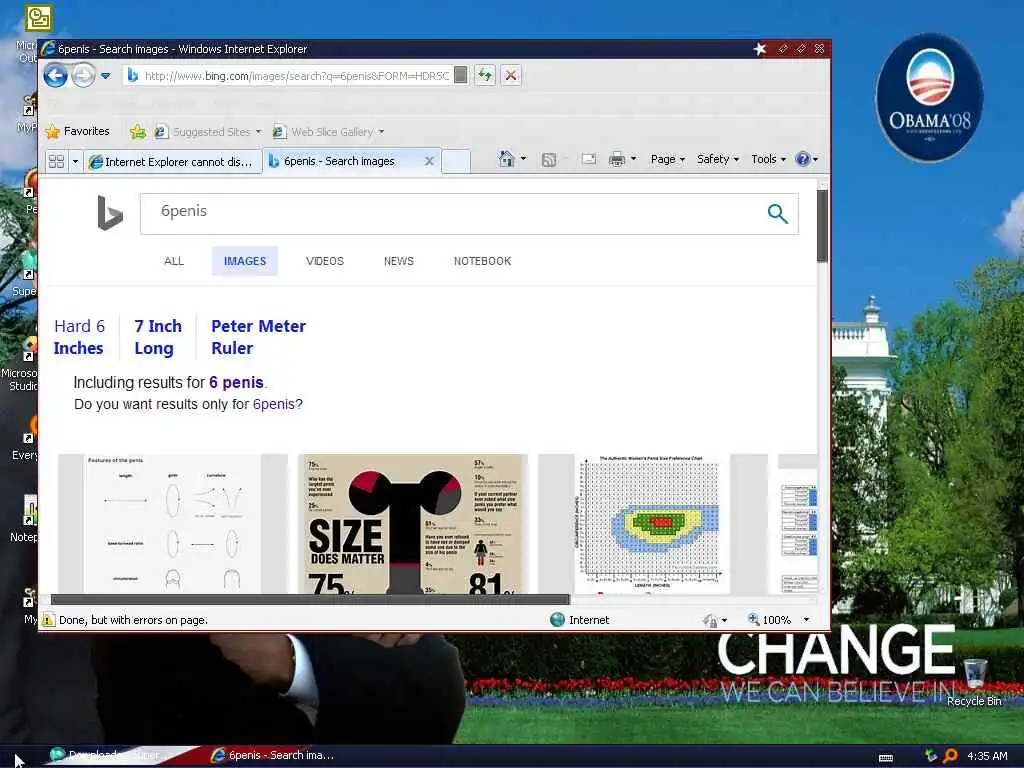The height and width of the screenshot is (768, 1024).
Task: Click the Obama '08 desktop badge
Action: [929, 97]
